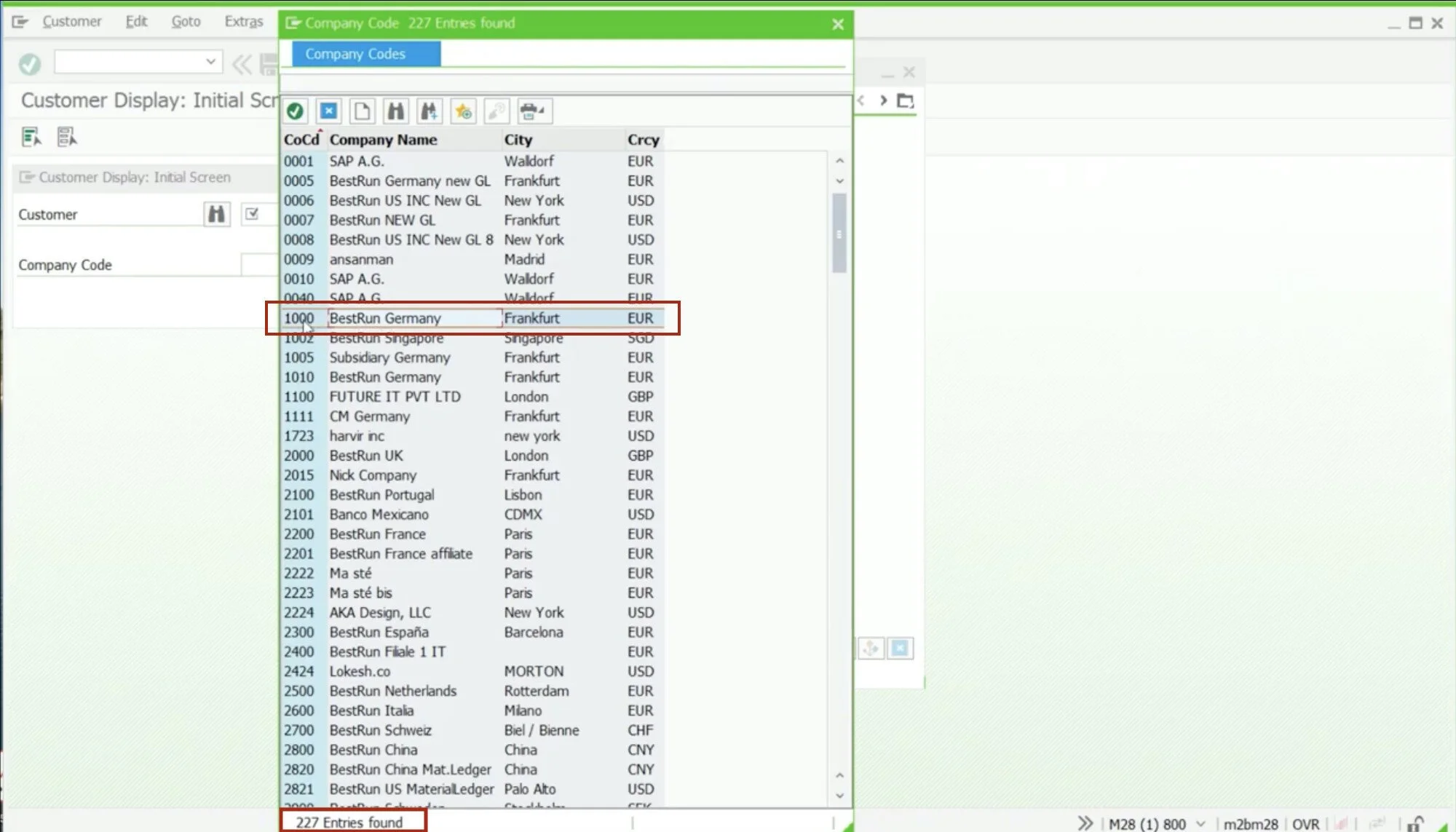This screenshot has width=1456, height=832.
Task: Click the green Enter checkmark in main toolbar
Action: [30, 64]
